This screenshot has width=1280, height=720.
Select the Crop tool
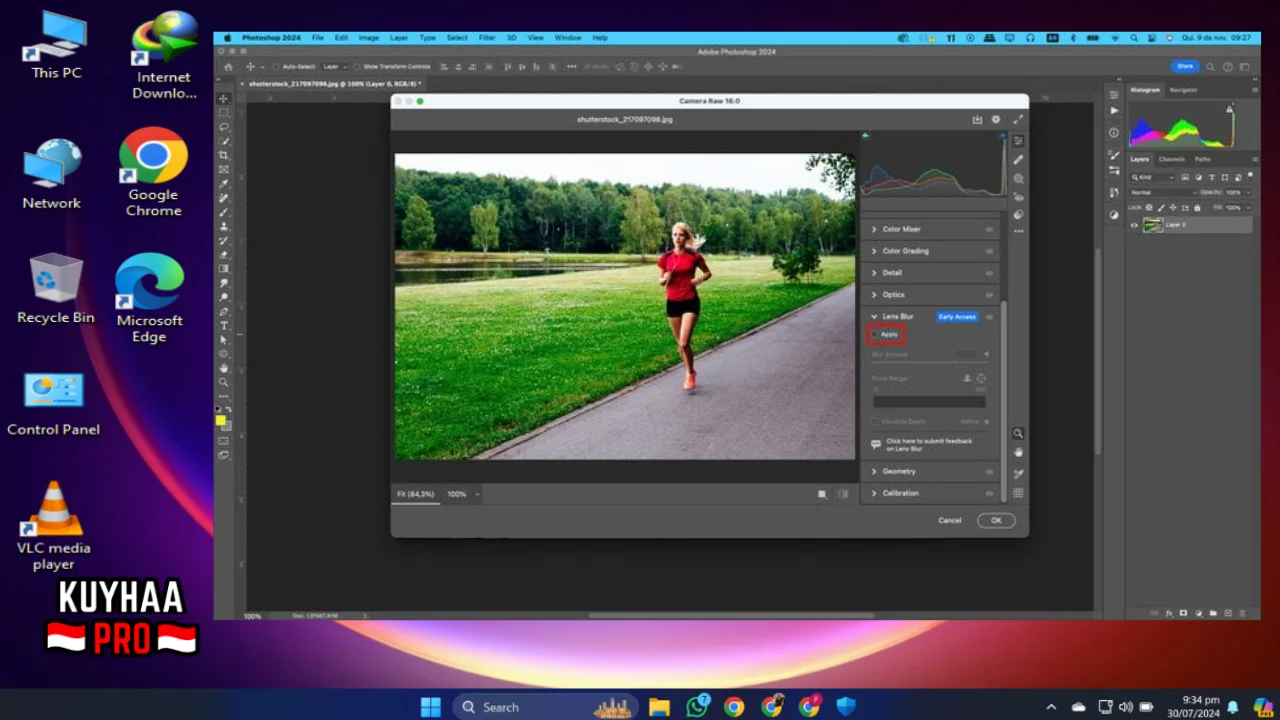(x=224, y=155)
